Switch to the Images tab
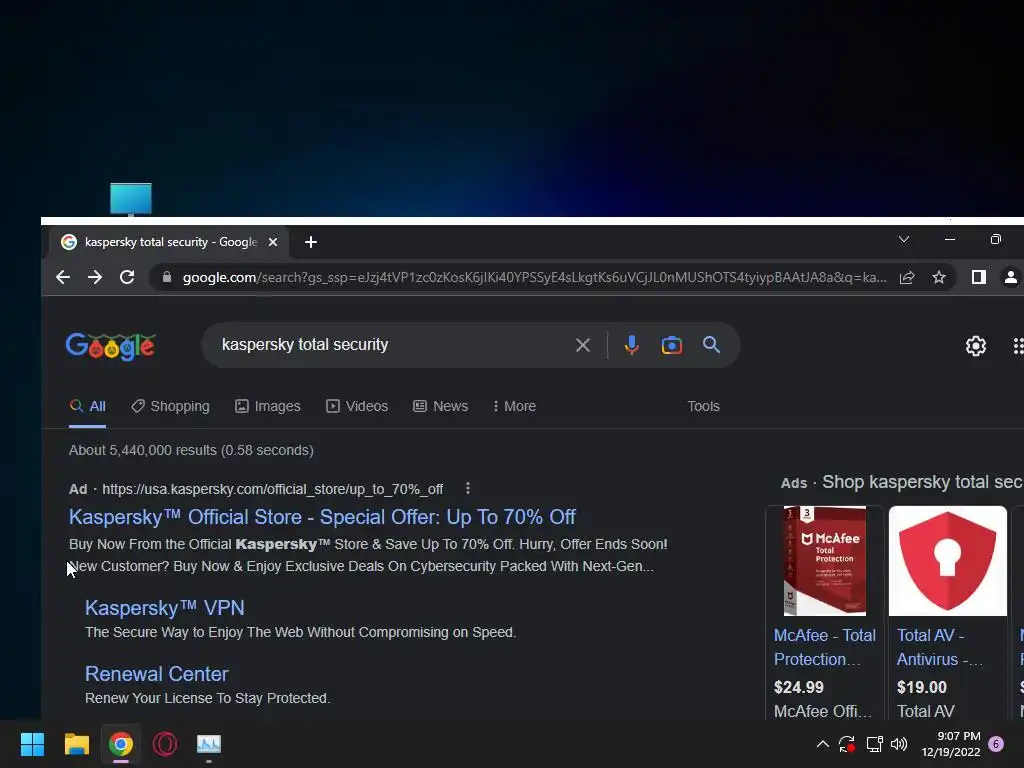Viewport: 1024px width, 768px height. click(x=268, y=406)
